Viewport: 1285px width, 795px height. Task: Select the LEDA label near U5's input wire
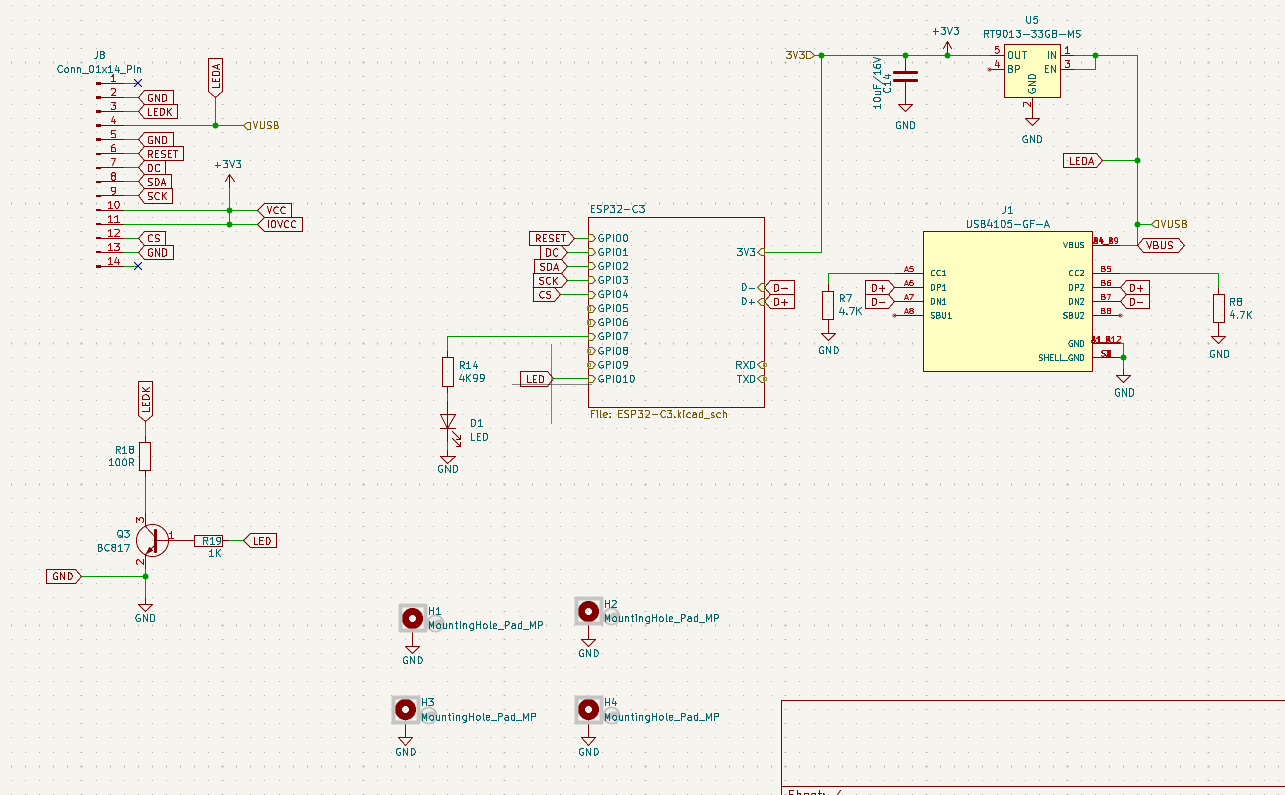tap(1083, 160)
